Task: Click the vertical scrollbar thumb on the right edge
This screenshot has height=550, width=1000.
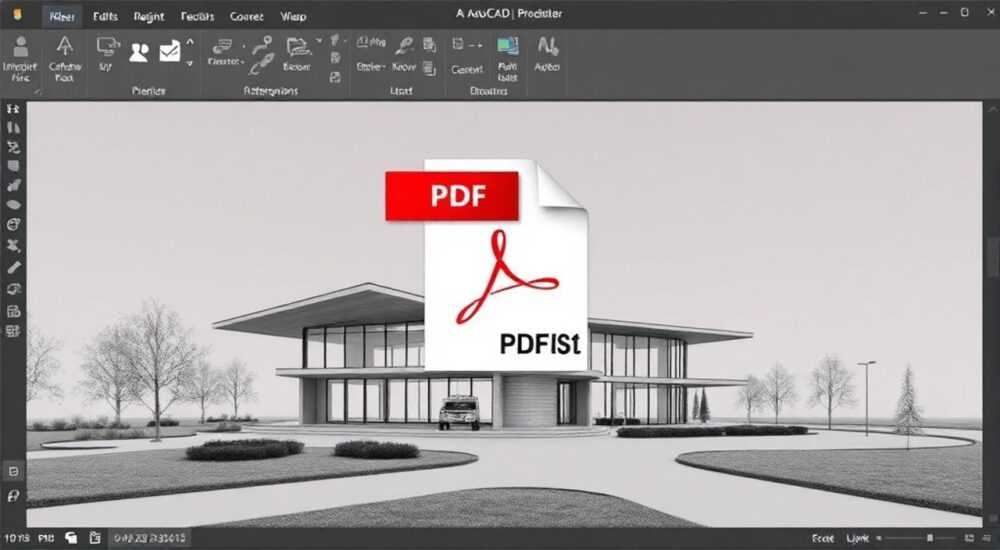Action: pos(994,258)
